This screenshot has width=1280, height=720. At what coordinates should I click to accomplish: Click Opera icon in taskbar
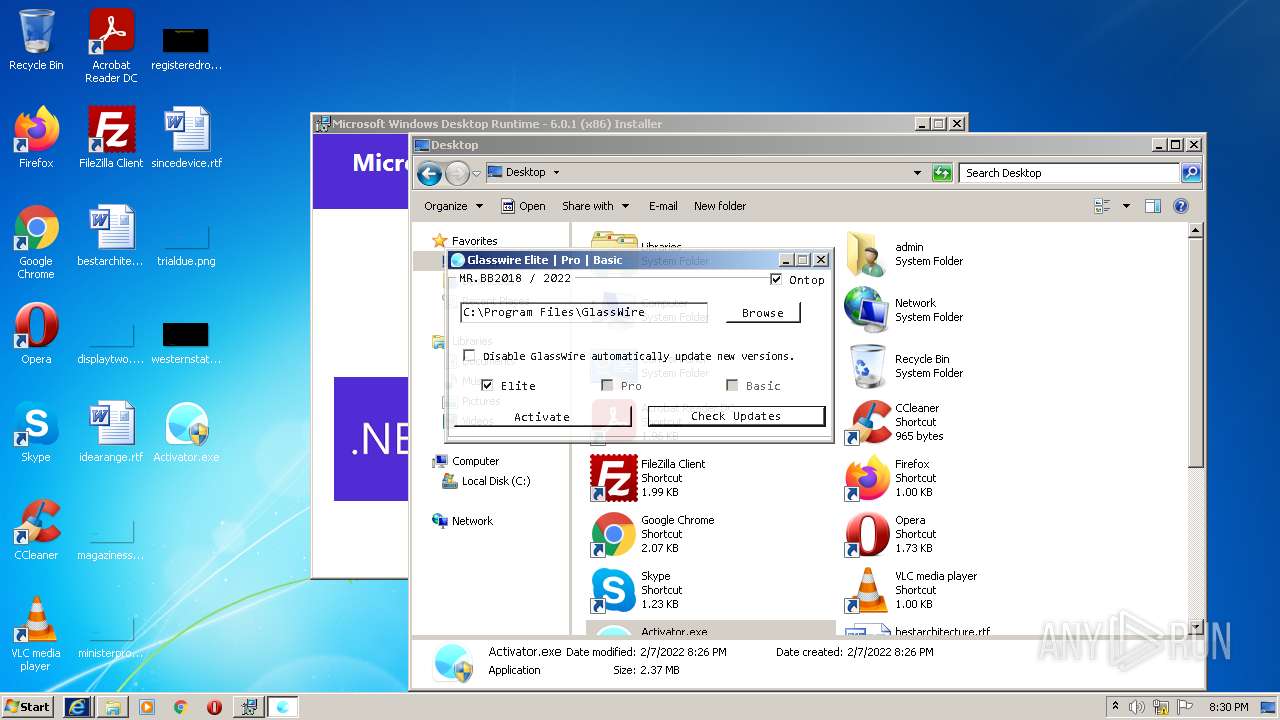pos(214,706)
